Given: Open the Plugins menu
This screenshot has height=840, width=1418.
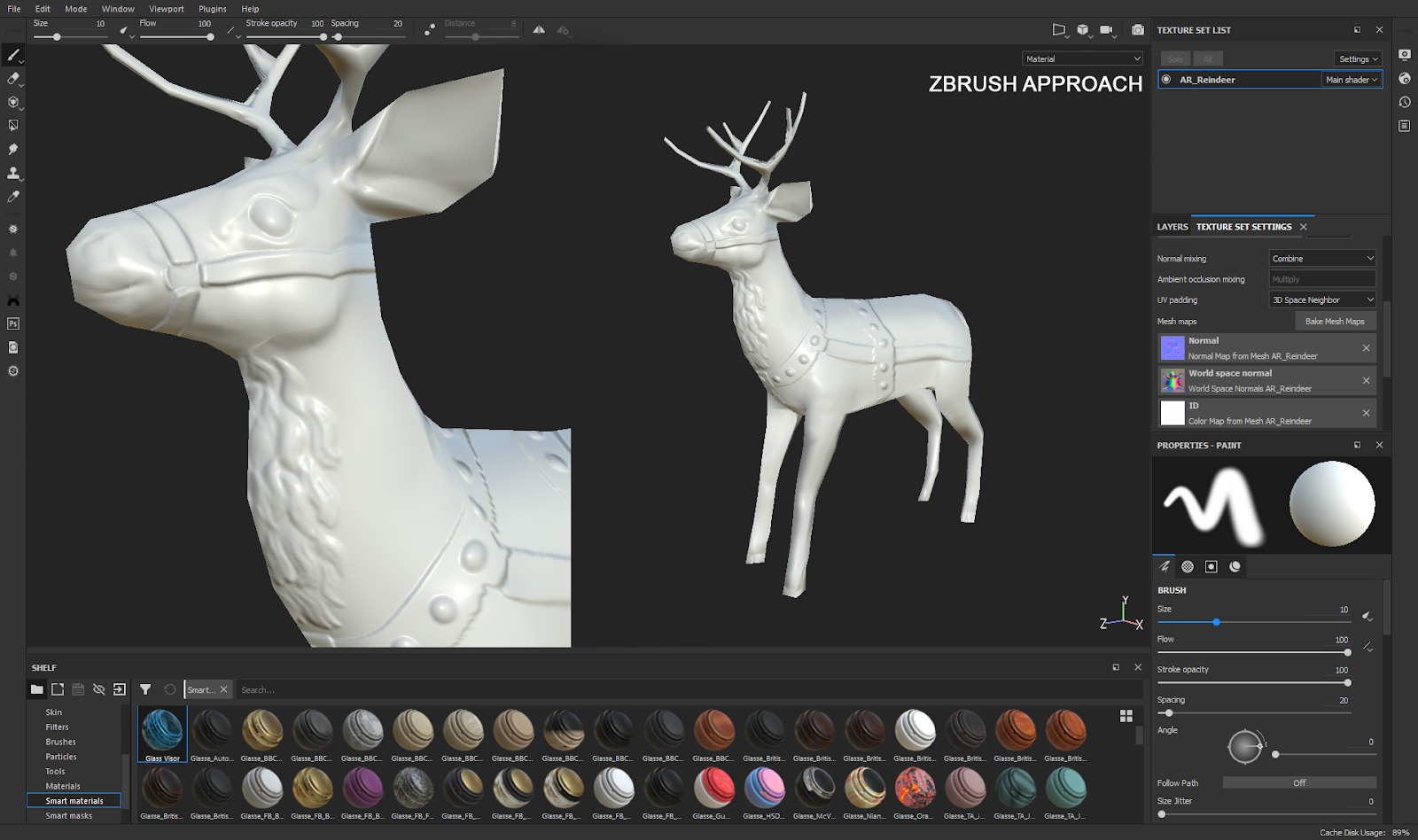Looking at the screenshot, I should tap(213, 9).
